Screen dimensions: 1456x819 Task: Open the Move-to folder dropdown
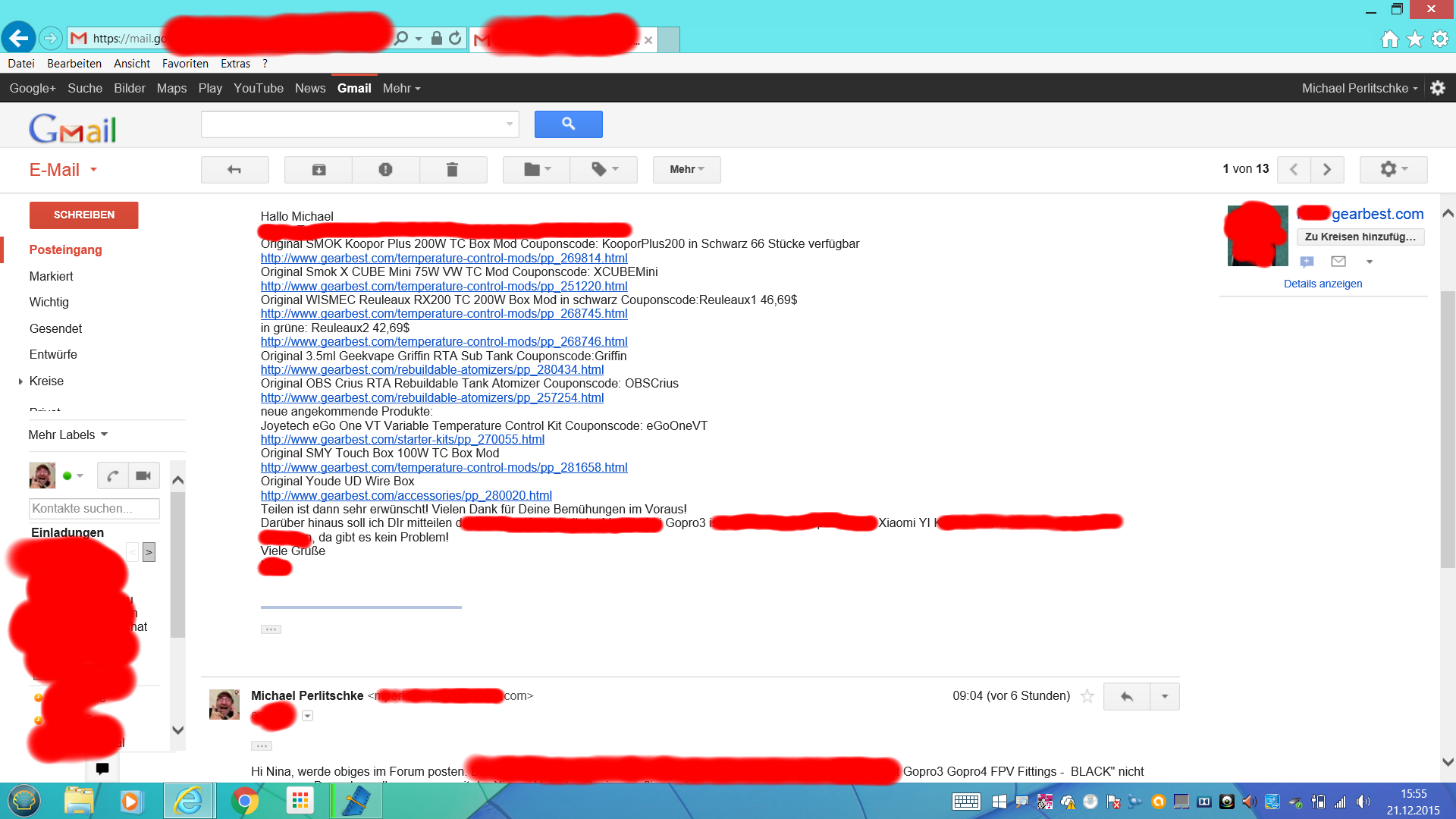[x=537, y=170]
